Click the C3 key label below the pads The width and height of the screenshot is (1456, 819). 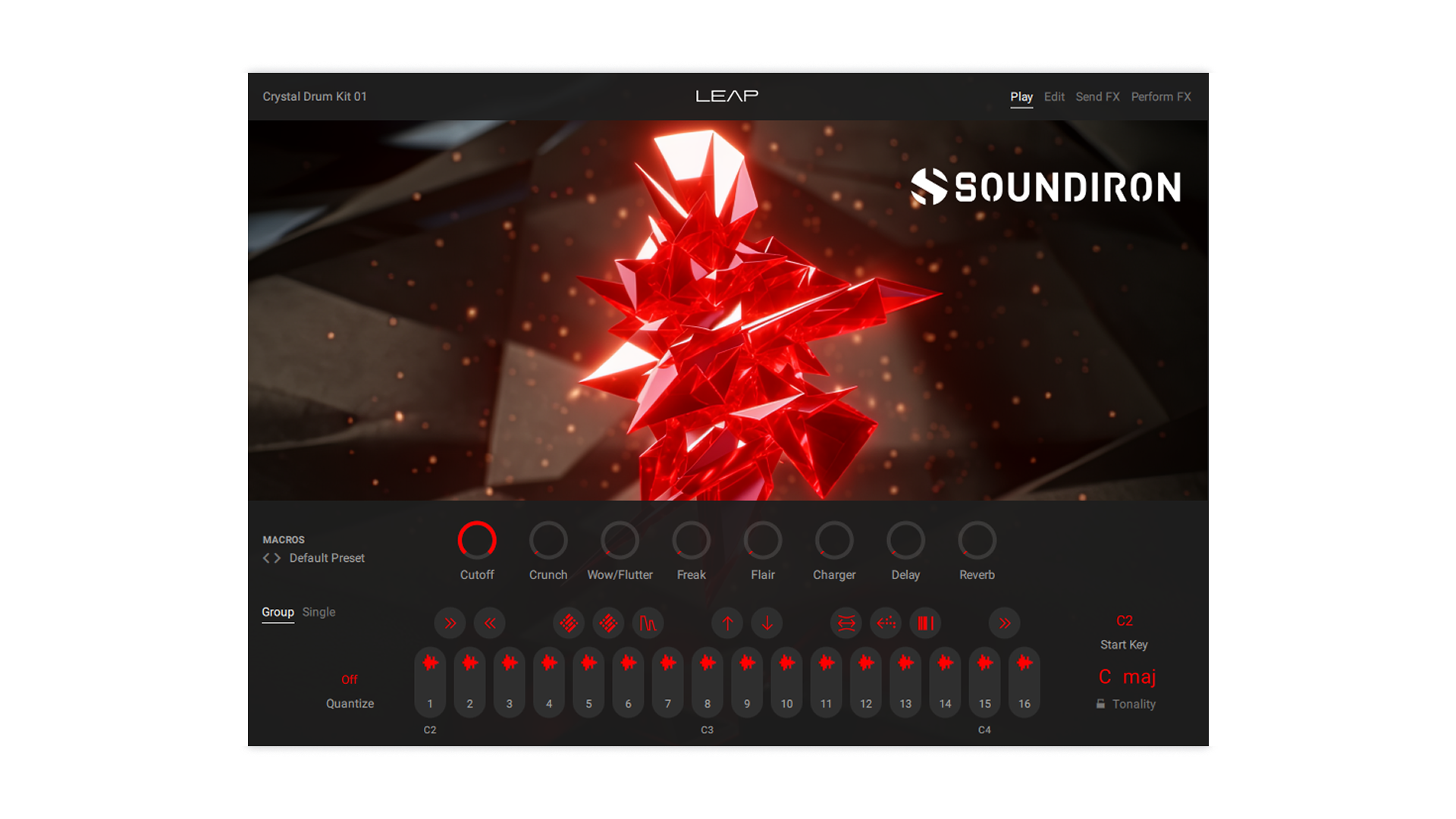tap(707, 730)
